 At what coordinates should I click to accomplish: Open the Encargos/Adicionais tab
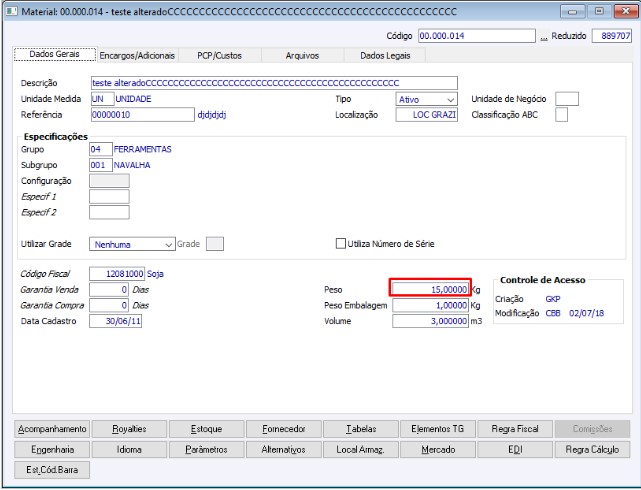pos(137,56)
